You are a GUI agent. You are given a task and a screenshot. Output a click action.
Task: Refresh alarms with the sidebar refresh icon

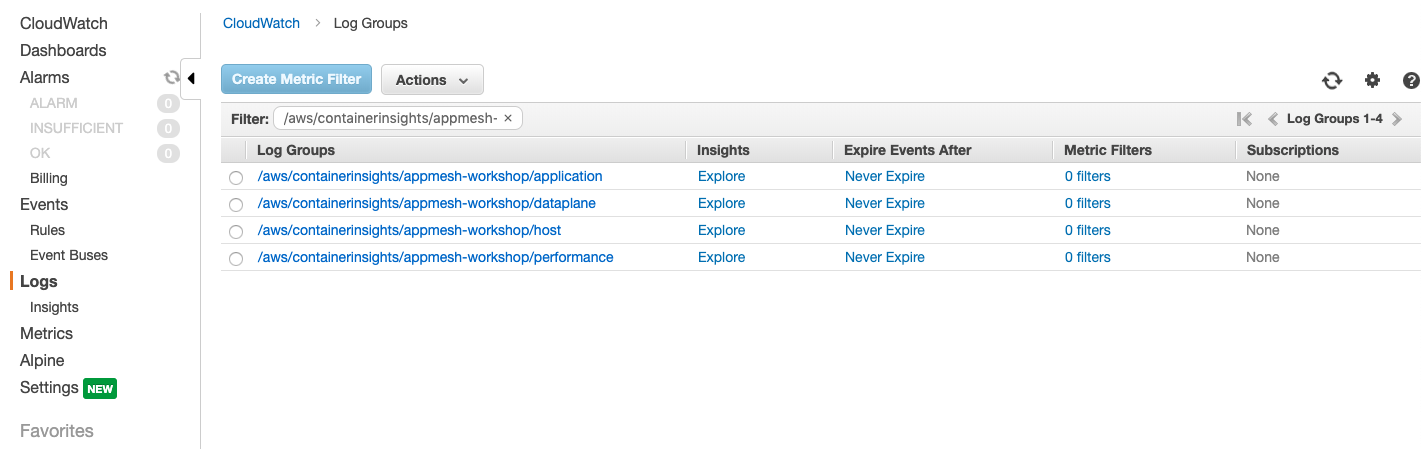click(171, 77)
